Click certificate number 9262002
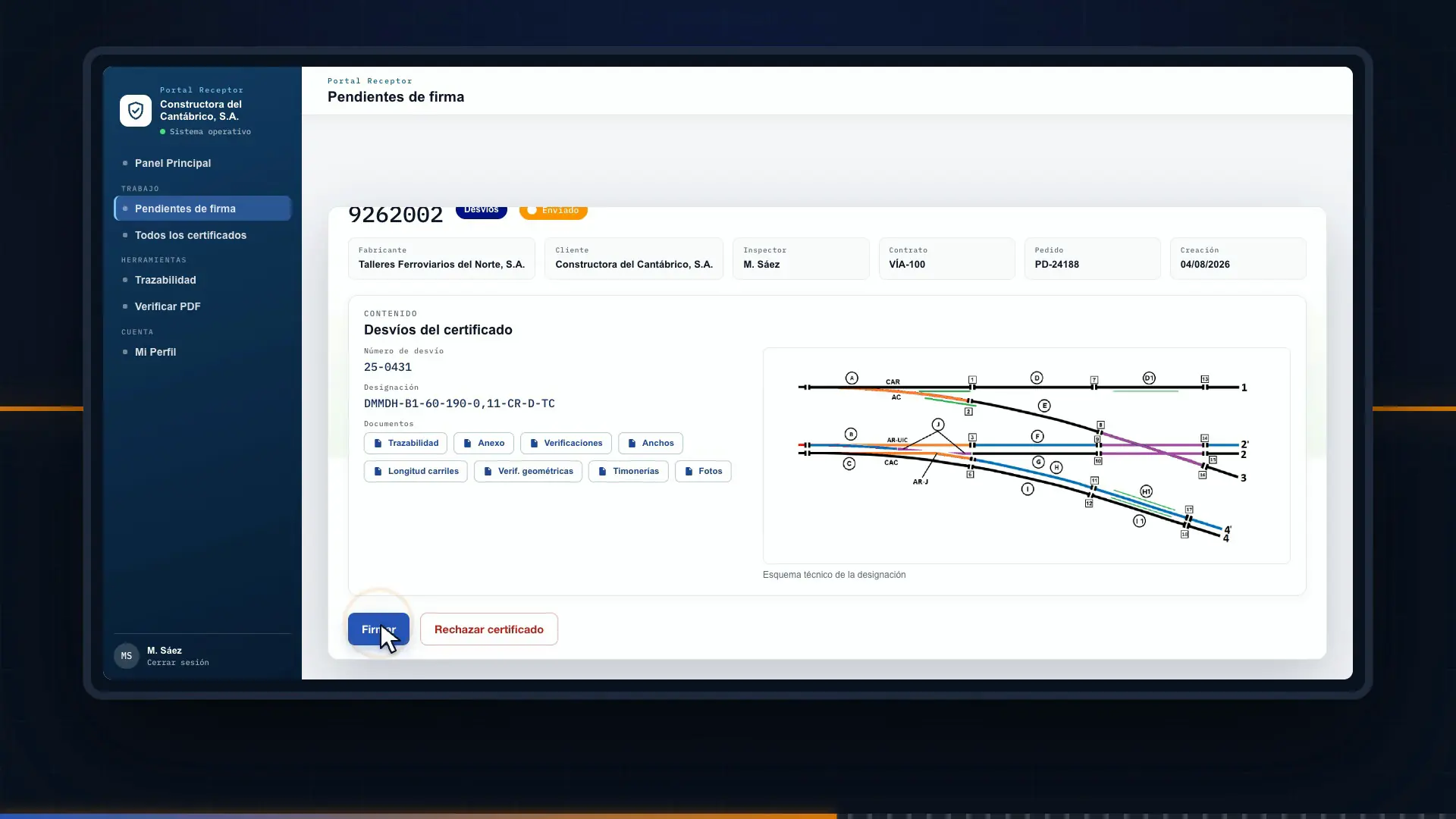The image size is (1456, 819). pos(396,215)
